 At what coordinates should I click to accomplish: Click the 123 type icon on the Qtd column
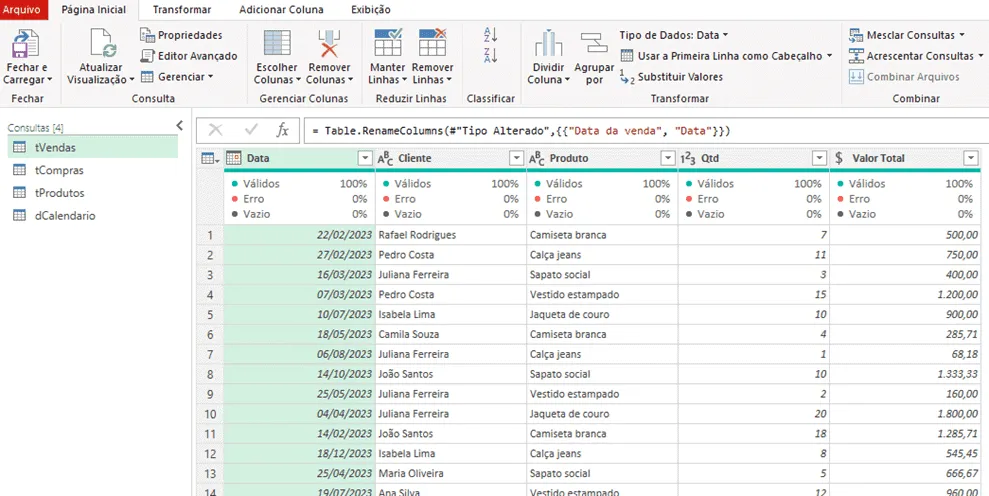tap(688, 158)
